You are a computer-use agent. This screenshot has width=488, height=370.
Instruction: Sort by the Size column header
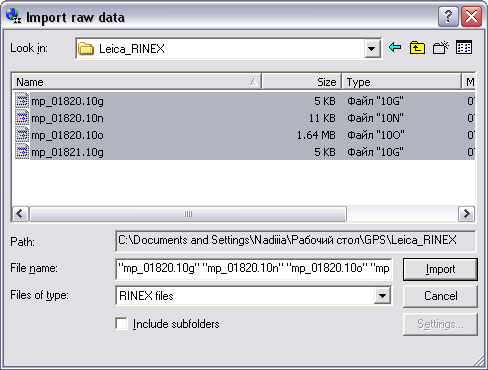tap(302, 82)
